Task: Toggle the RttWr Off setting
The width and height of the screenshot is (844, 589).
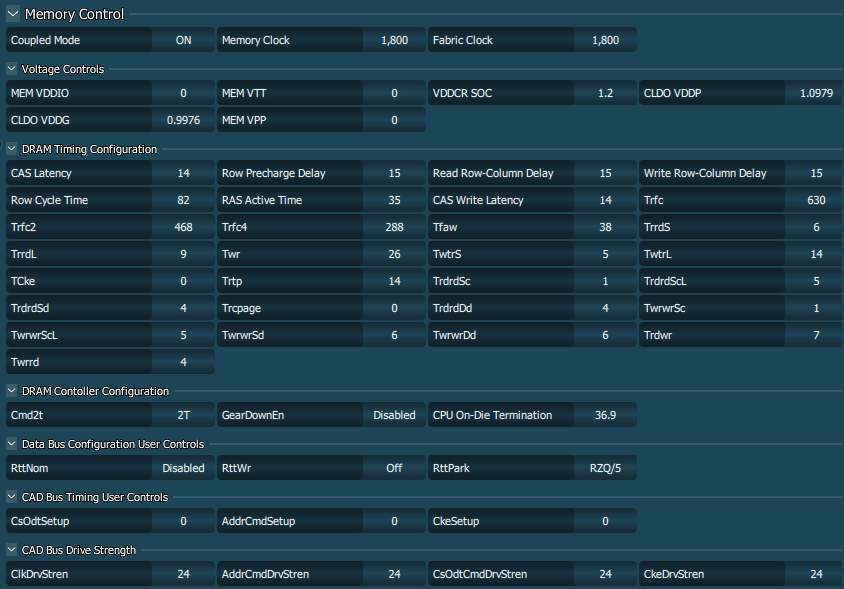Action: (394, 468)
